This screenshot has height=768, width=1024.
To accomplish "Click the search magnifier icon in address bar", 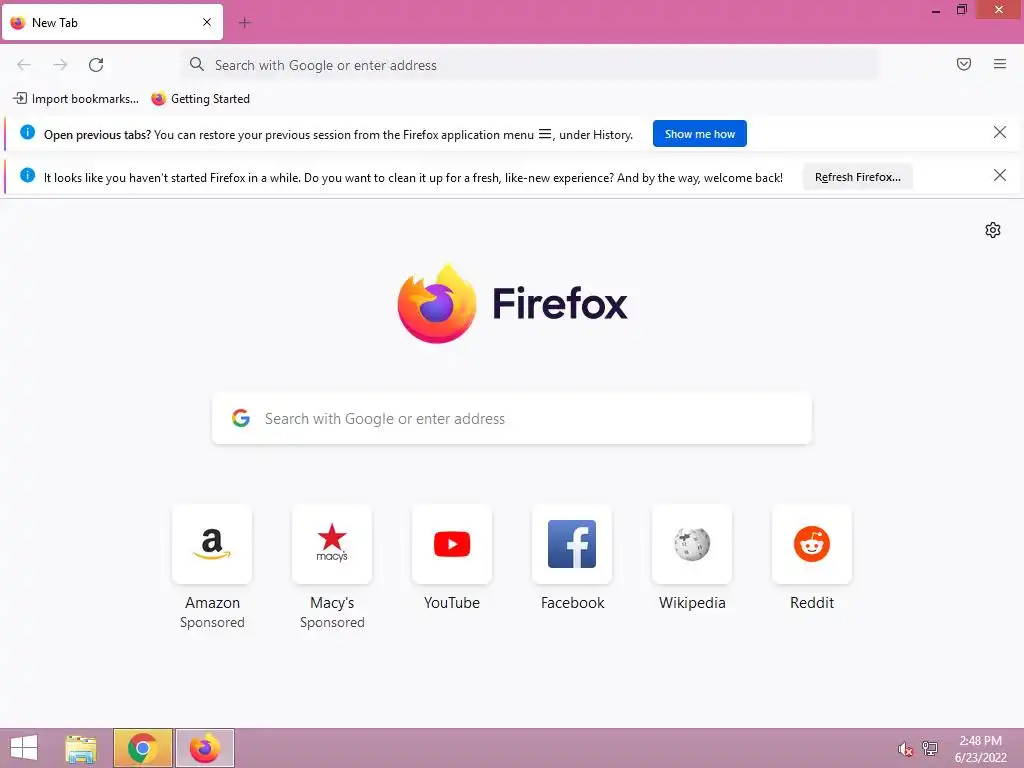I will pos(197,64).
